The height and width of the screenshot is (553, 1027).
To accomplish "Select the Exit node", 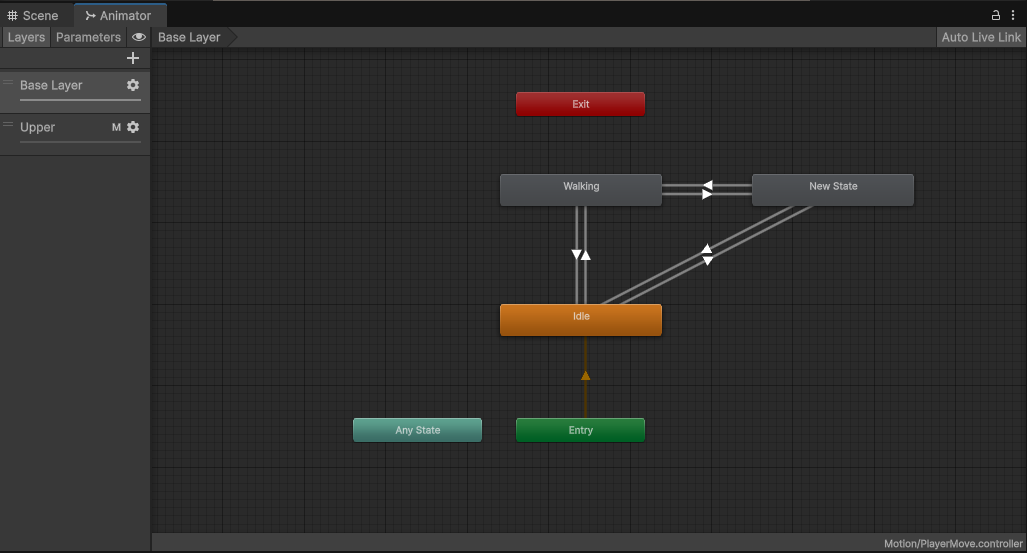I will click(x=580, y=104).
